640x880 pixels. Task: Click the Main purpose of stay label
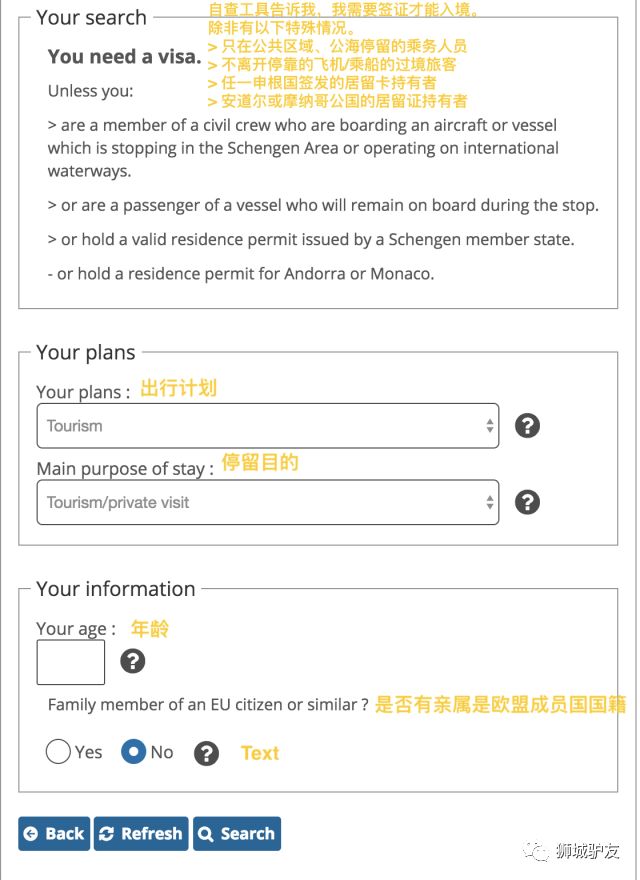click(x=125, y=468)
